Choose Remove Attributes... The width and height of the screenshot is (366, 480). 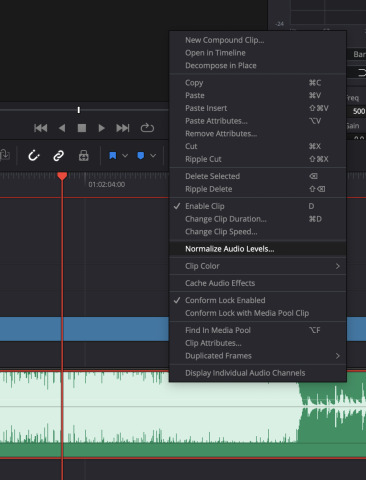coord(258,133)
